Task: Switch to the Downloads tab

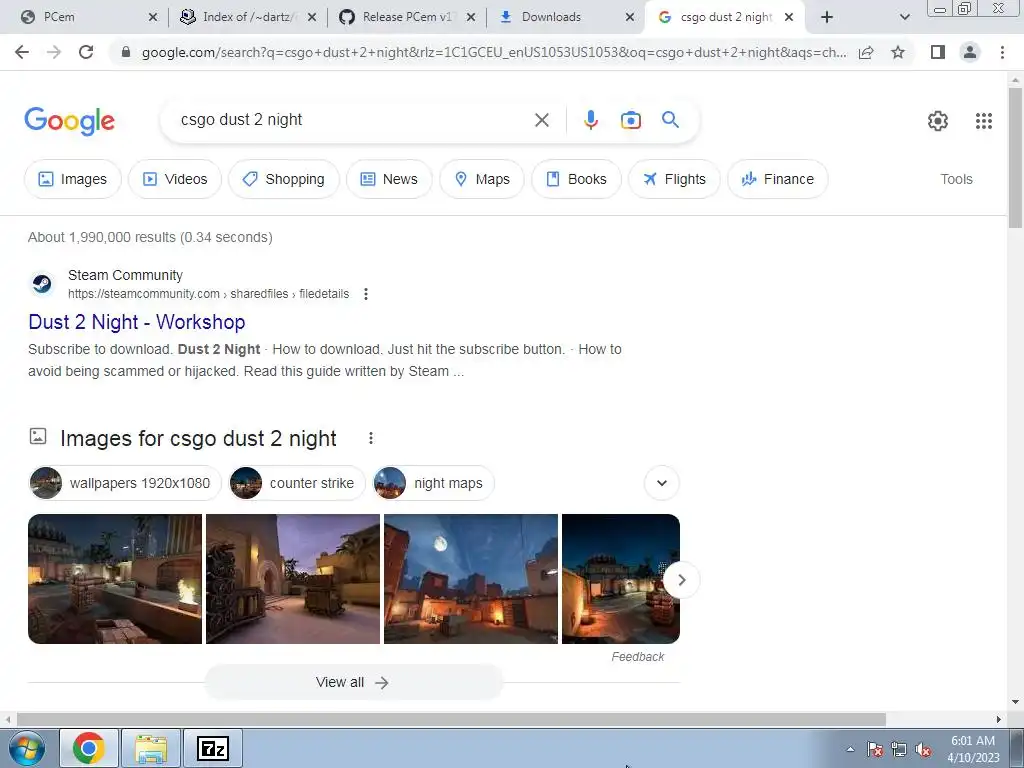Action: (x=566, y=17)
